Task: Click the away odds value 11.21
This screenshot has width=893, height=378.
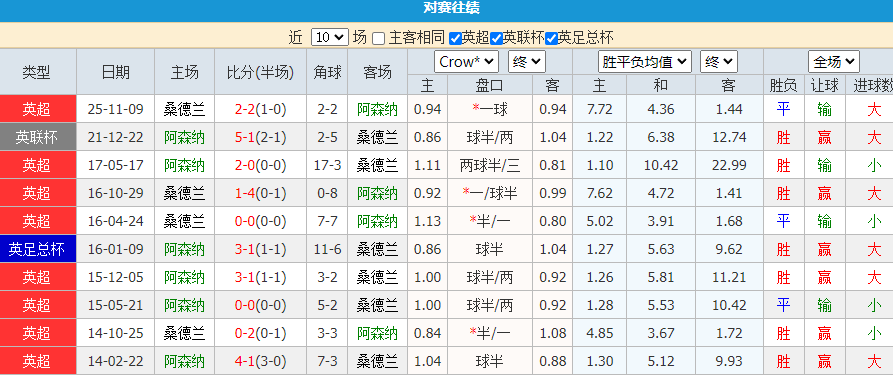Action: 728,277
